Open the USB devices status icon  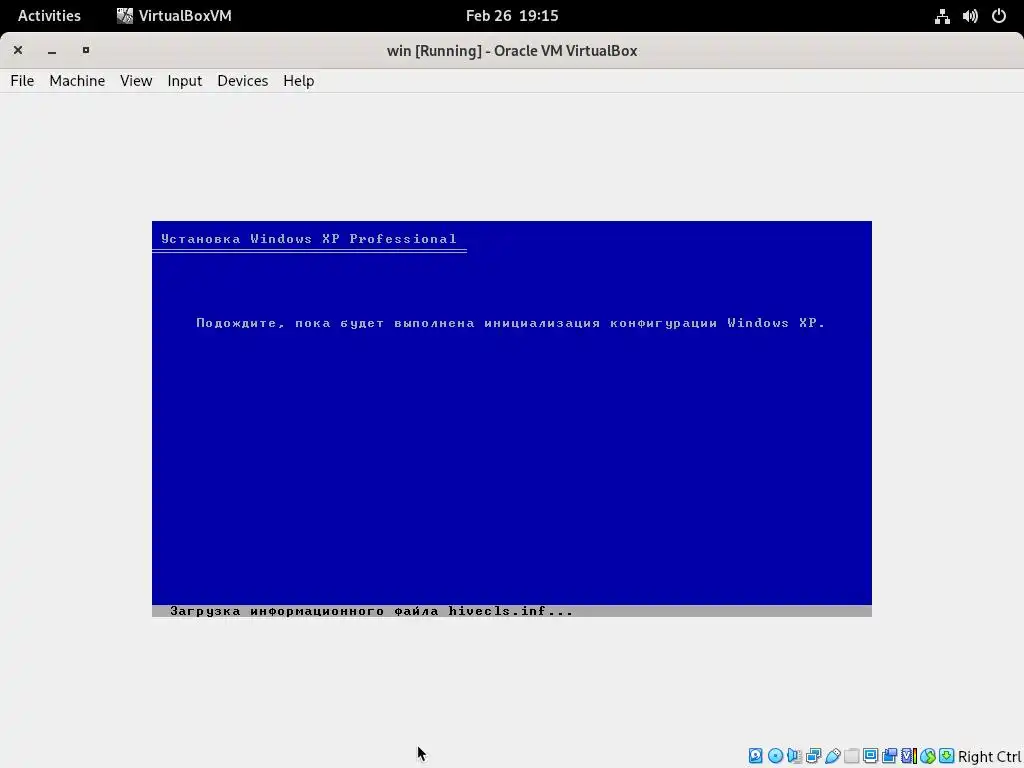(x=833, y=756)
